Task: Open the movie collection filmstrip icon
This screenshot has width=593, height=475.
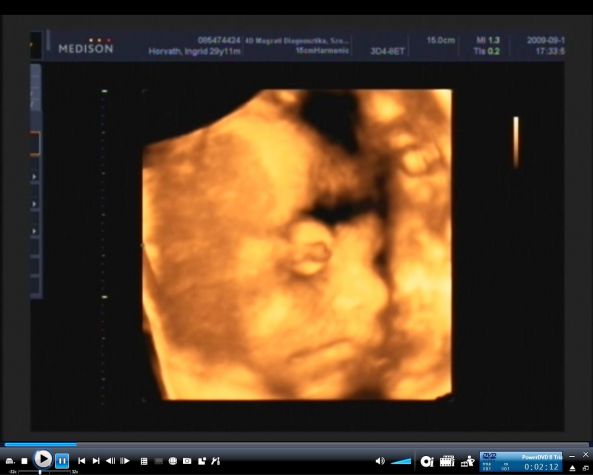Action: click(x=447, y=461)
